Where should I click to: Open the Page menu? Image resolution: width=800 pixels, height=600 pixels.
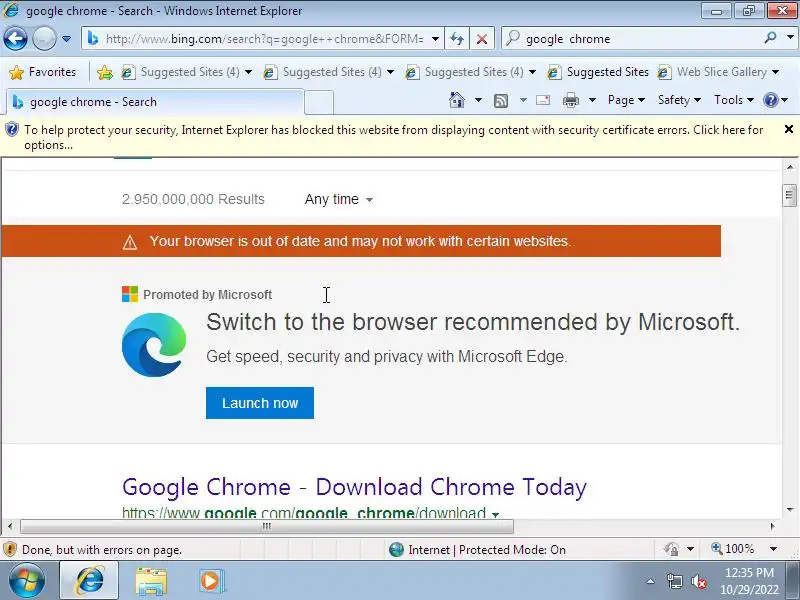[x=626, y=100]
